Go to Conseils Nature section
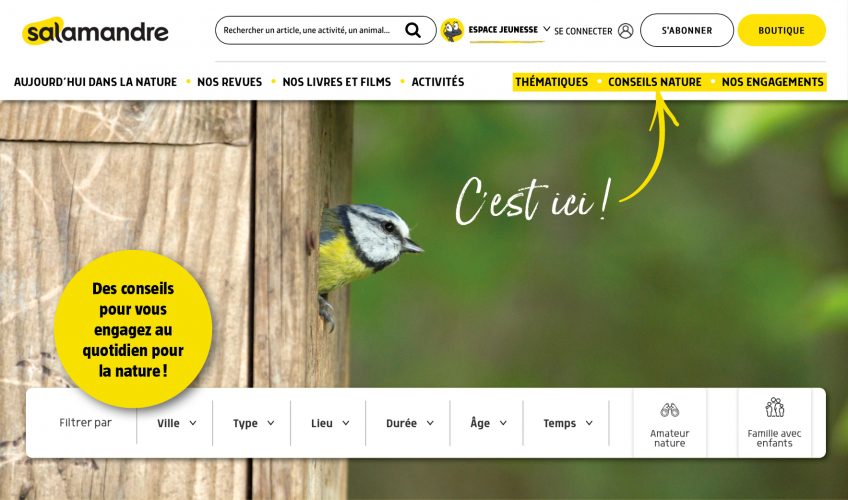This screenshot has width=848, height=500. click(x=654, y=82)
